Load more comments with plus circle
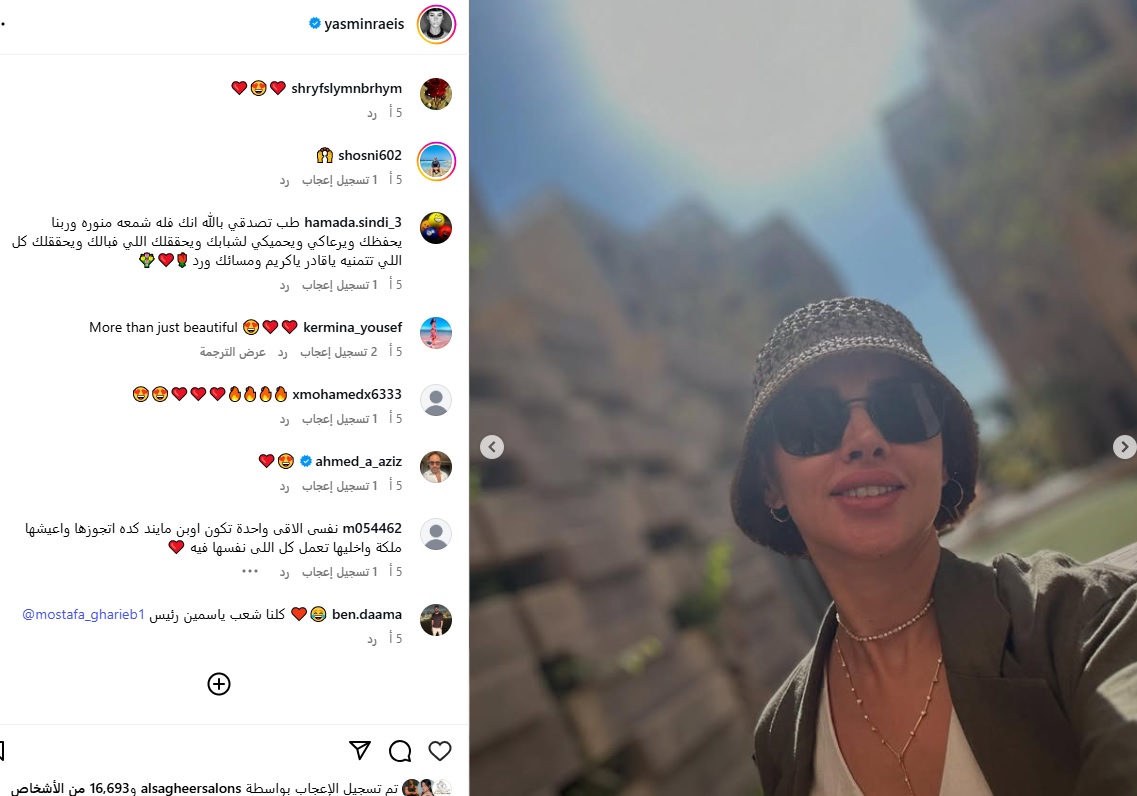 click(218, 684)
